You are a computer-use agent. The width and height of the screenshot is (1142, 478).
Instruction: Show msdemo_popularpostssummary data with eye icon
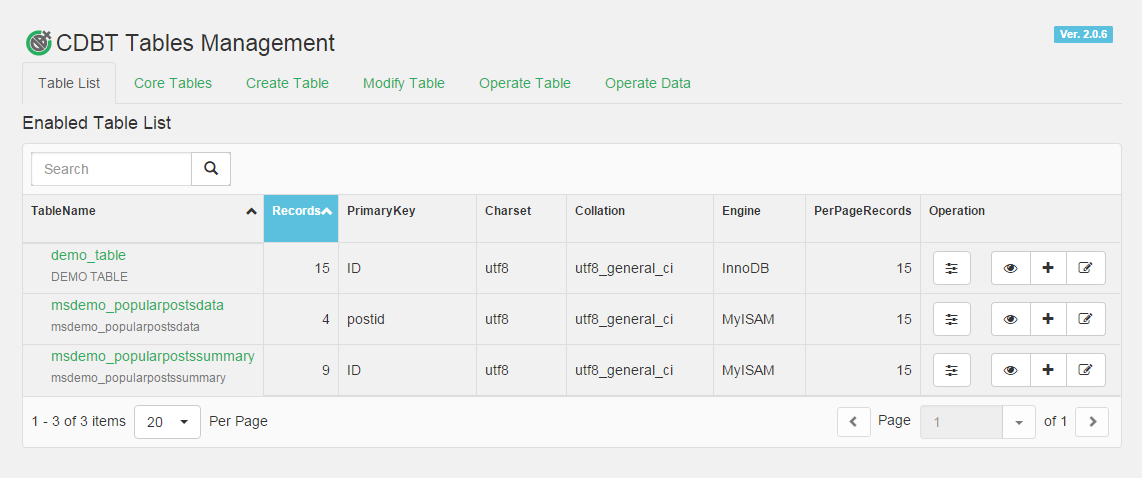click(x=1010, y=370)
